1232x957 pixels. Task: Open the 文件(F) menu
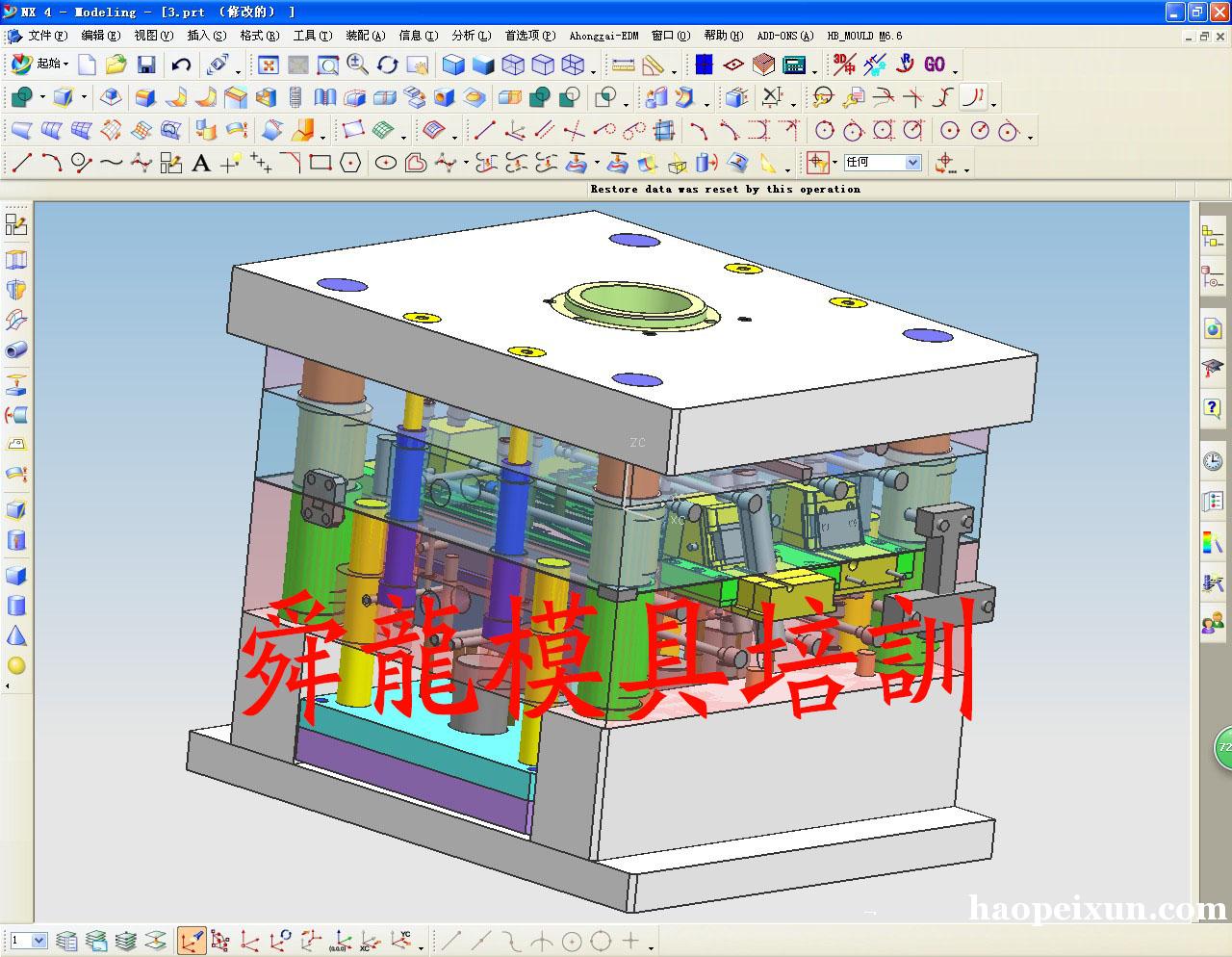click(46, 36)
